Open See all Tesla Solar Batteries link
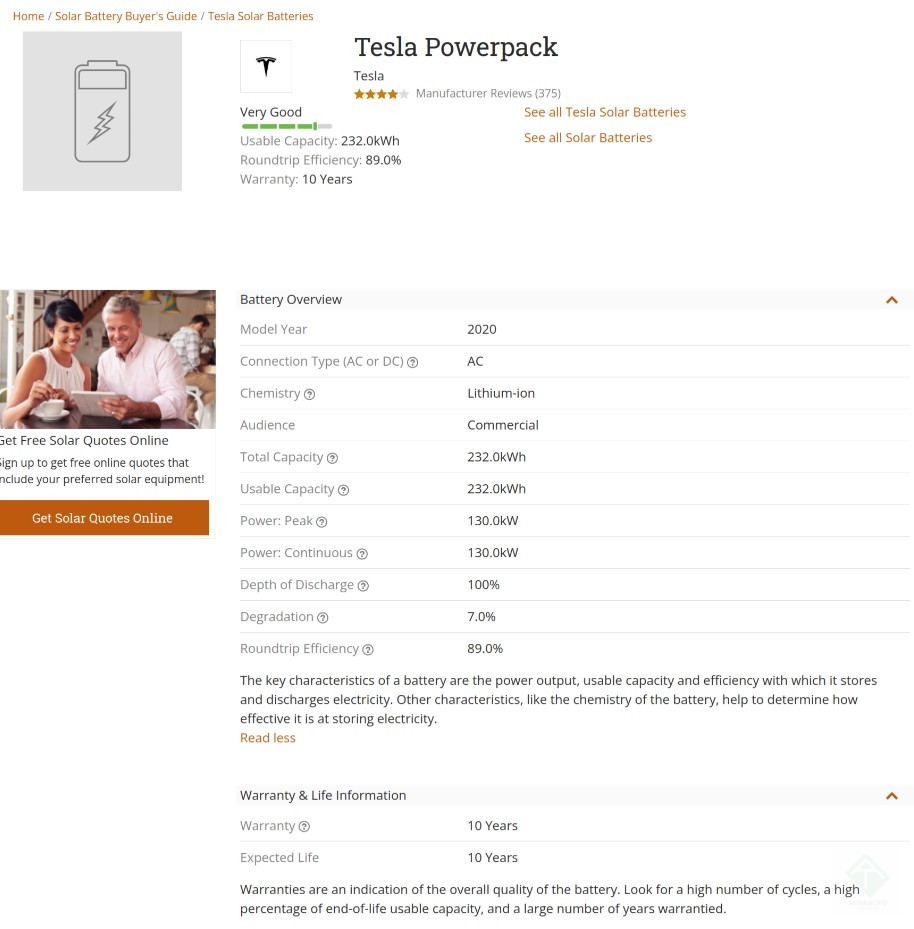This screenshot has height=929, width=914. pyautogui.click(x=605, y=112)
